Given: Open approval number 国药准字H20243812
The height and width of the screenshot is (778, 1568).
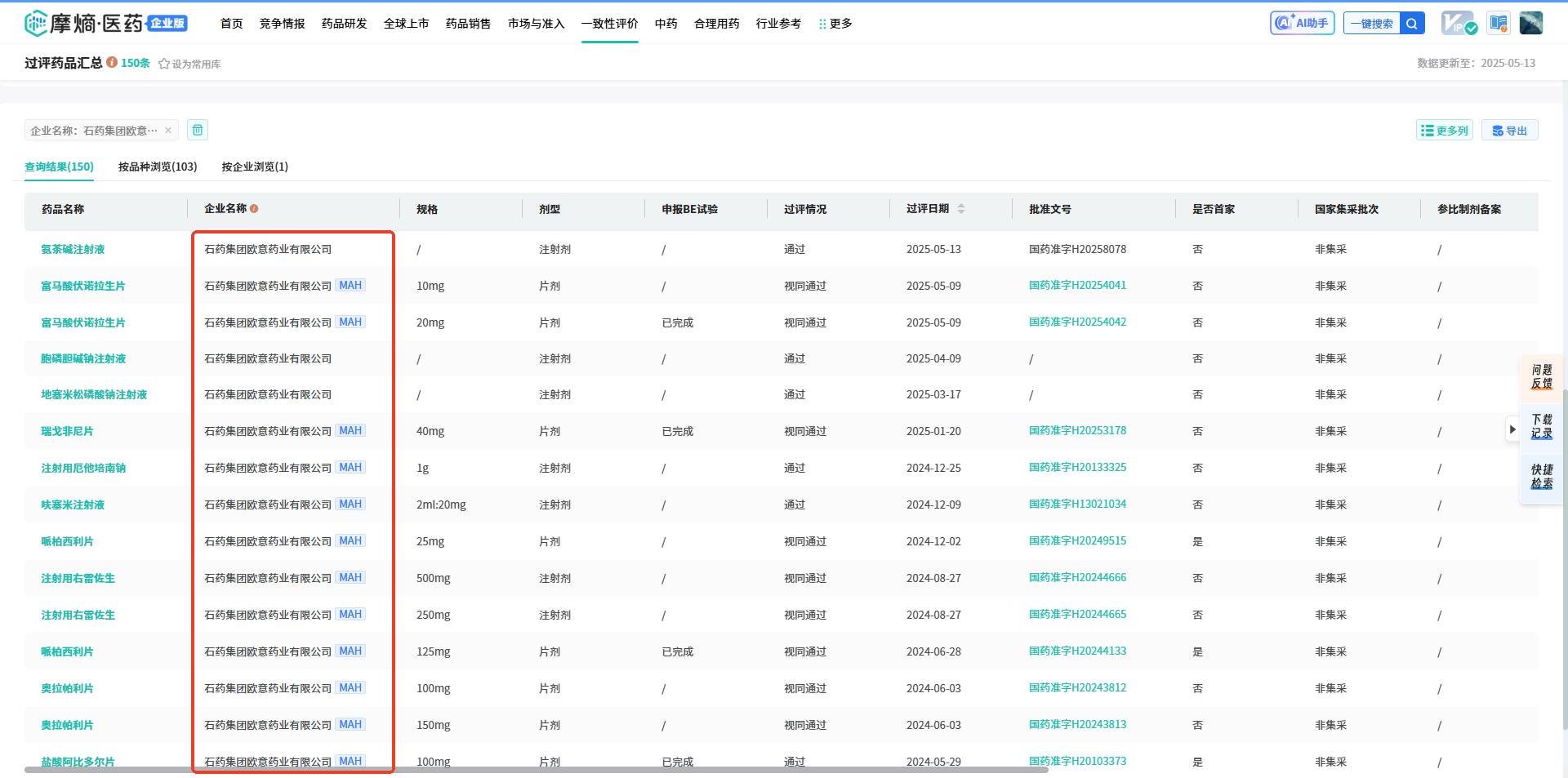Looking at the screenshot, I should (1078, 688).
